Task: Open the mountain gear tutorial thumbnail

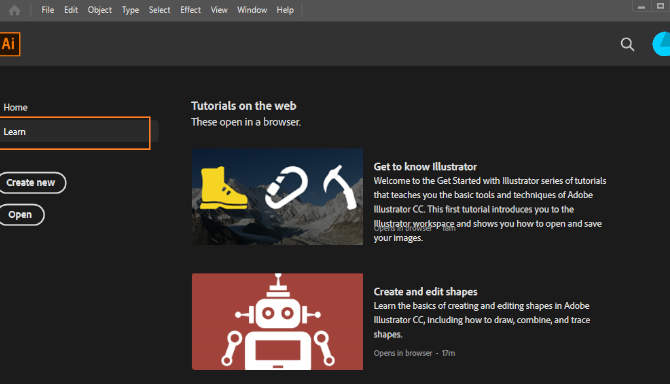Action: pos(277,196)
